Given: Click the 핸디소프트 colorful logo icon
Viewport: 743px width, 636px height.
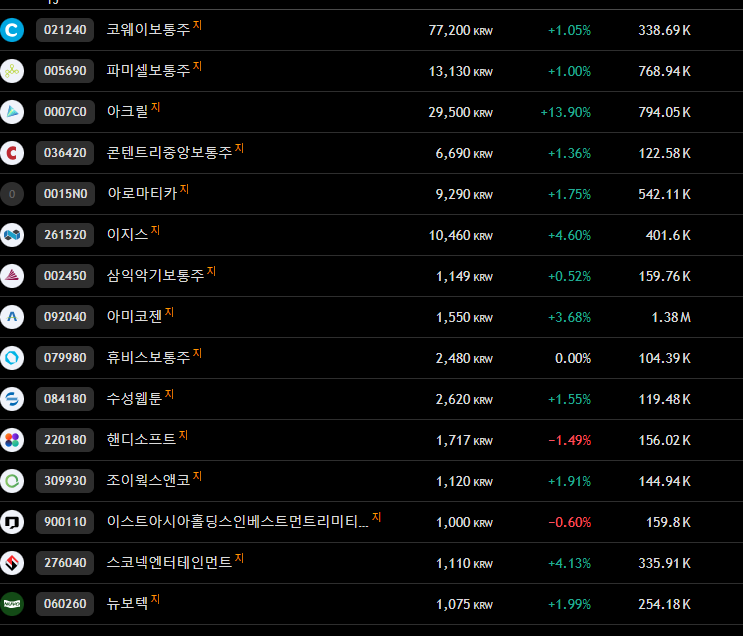Looking at the screenshot, I should pyautogui.click(x=12, y=440).
